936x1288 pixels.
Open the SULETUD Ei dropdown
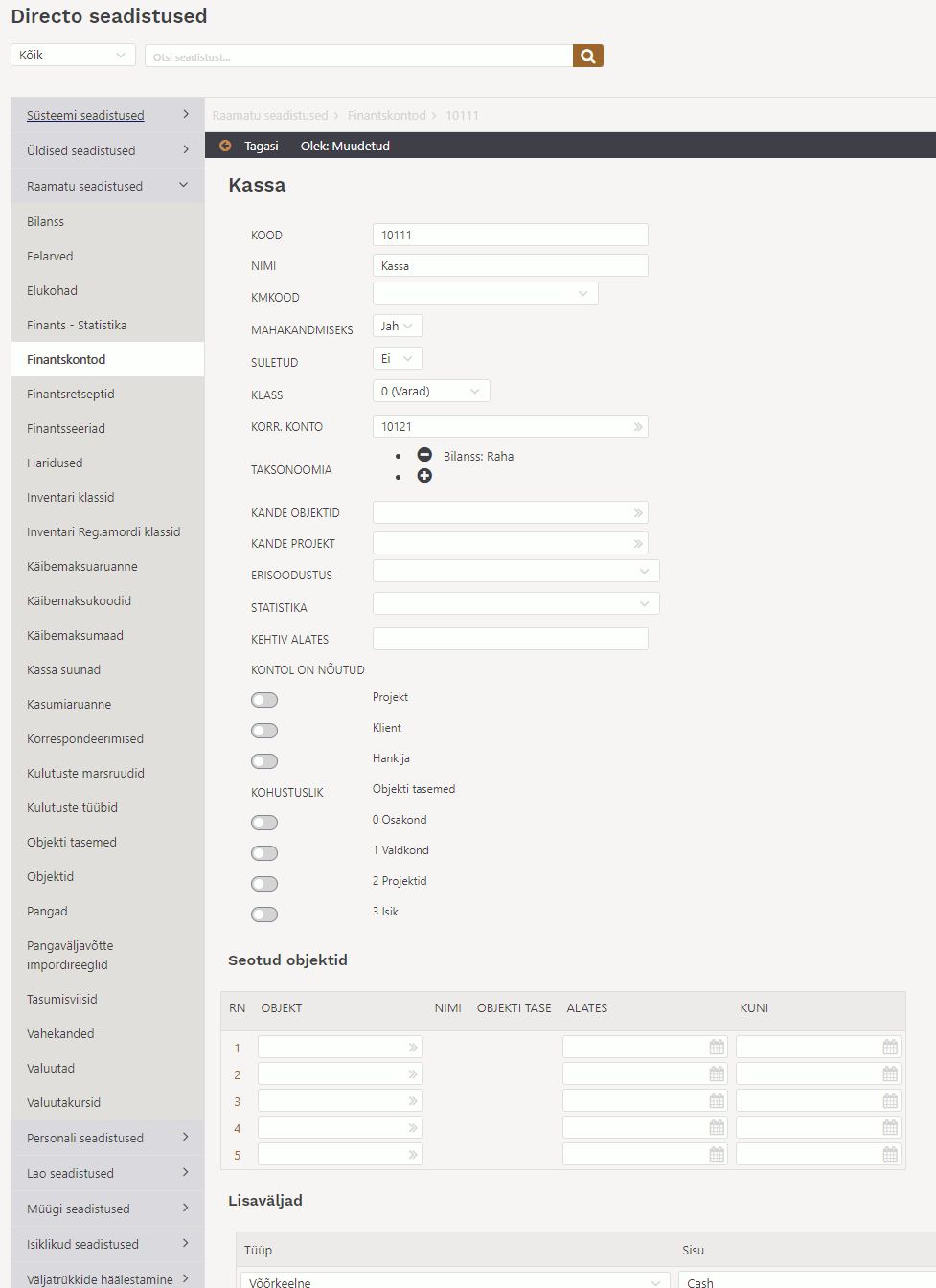pyautogui.click(x=398, y=358)
